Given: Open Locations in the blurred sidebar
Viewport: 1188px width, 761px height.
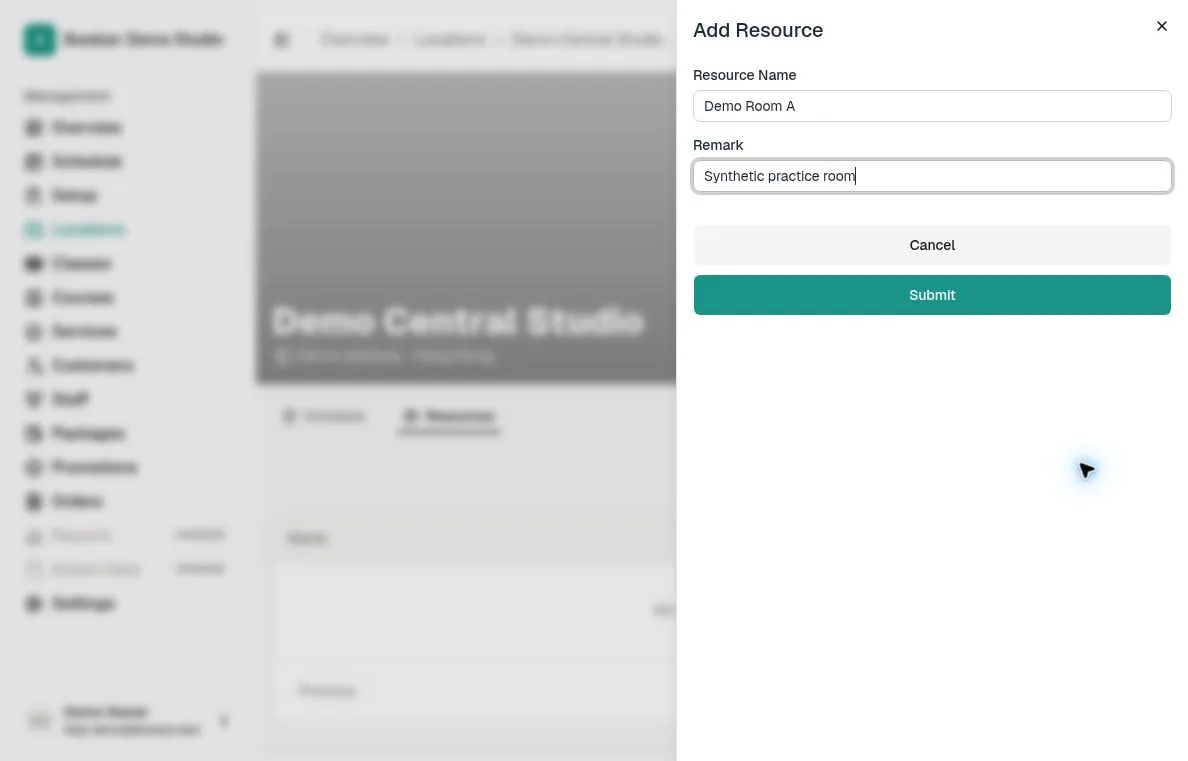Looking at the screenshot, I should coord(74,229).
